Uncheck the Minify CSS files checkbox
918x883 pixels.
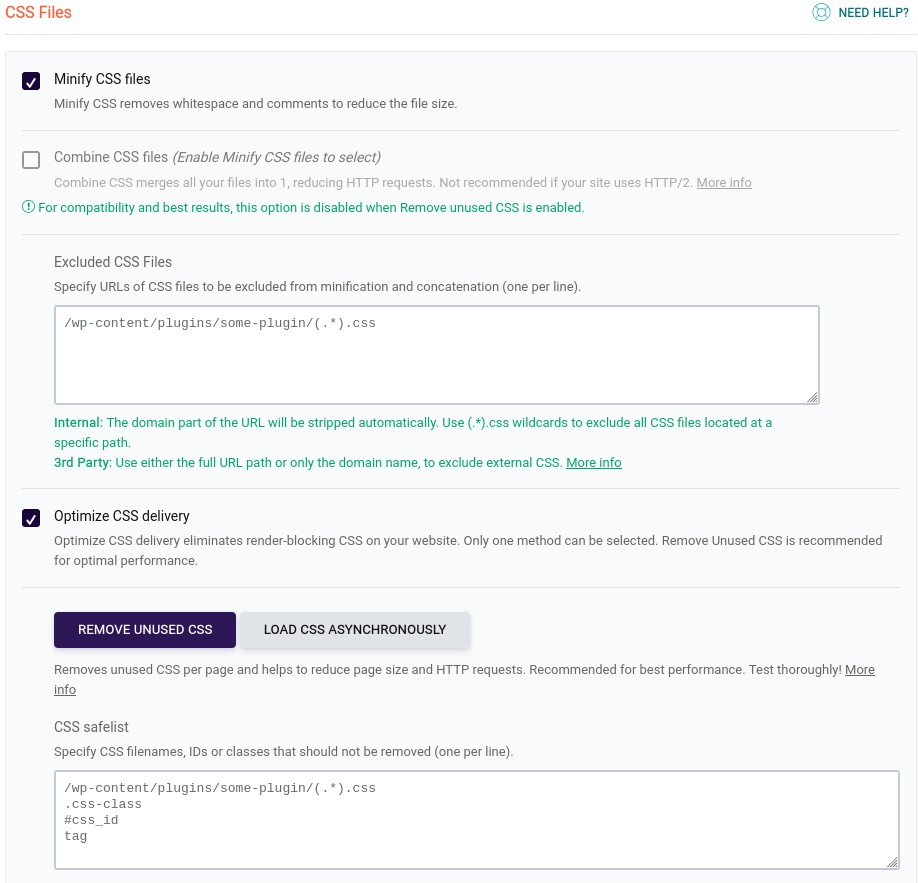31,81
